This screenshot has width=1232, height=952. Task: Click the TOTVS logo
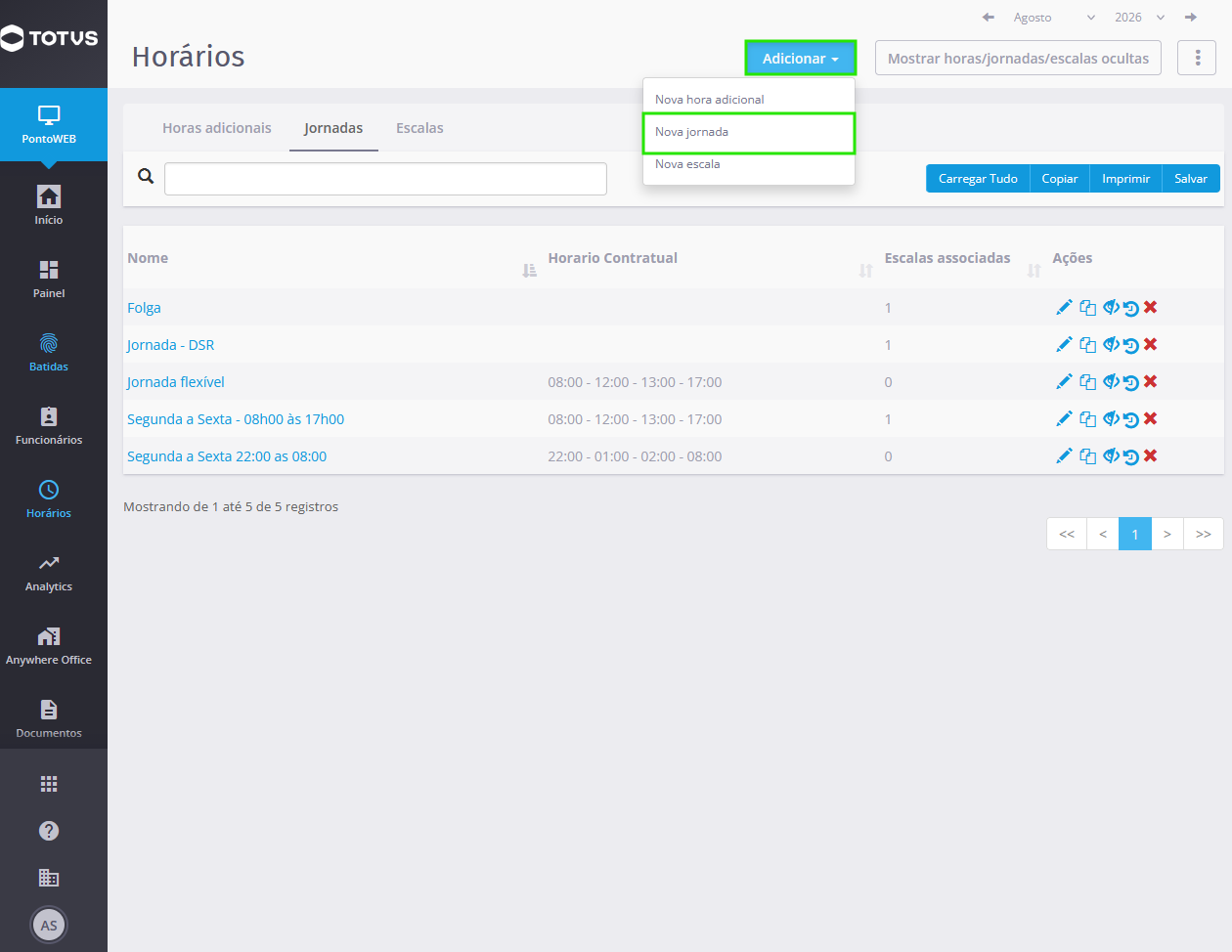(50, 39)
